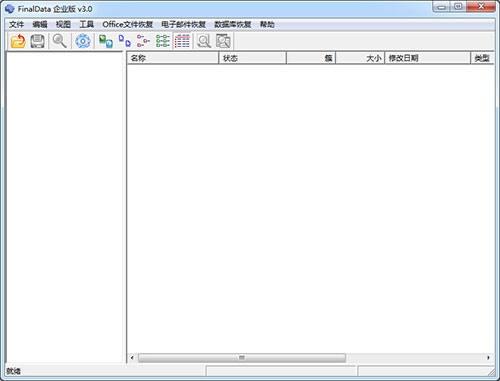Expand the 工具 menu

pyautogui.click(x=86, y=24)
